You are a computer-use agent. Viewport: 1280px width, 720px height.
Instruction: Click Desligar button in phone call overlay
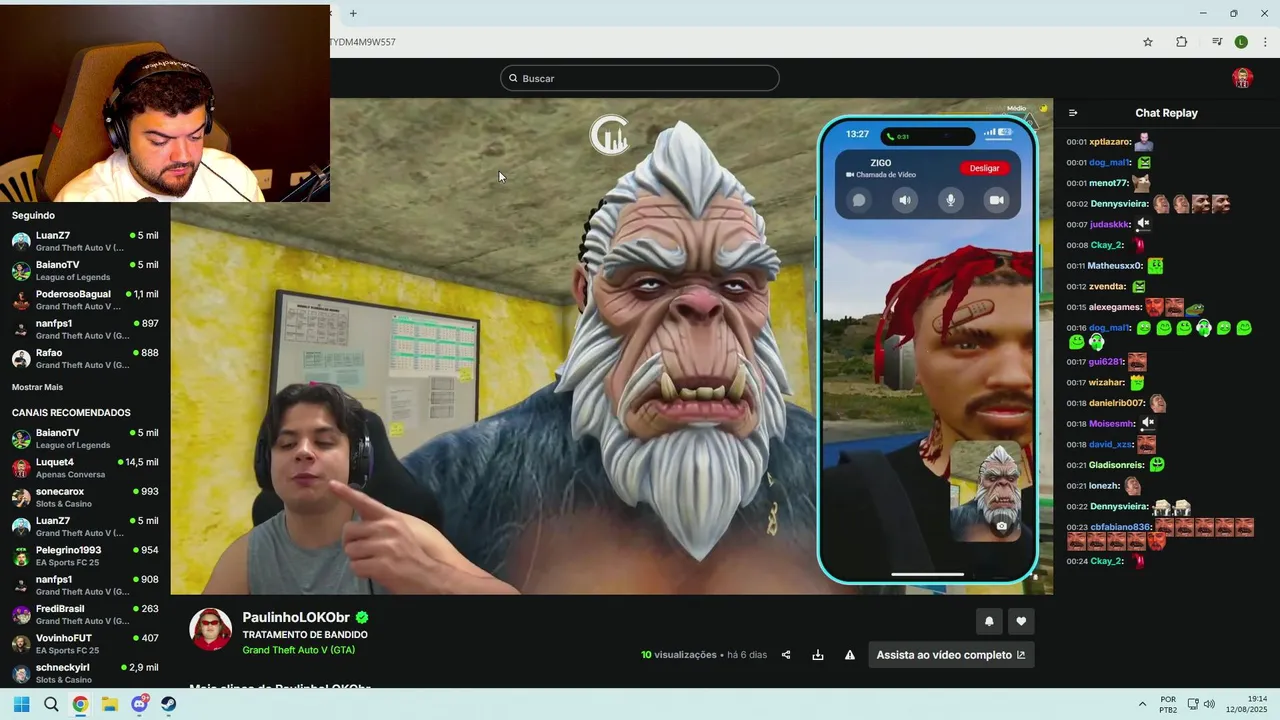pos(984,168)
